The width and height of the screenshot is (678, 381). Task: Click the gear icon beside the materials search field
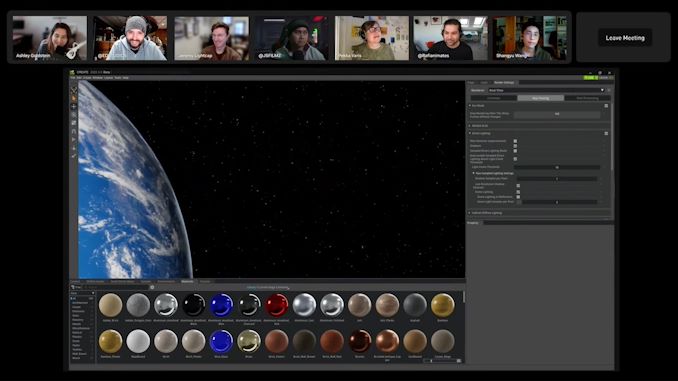click(152, 287)
